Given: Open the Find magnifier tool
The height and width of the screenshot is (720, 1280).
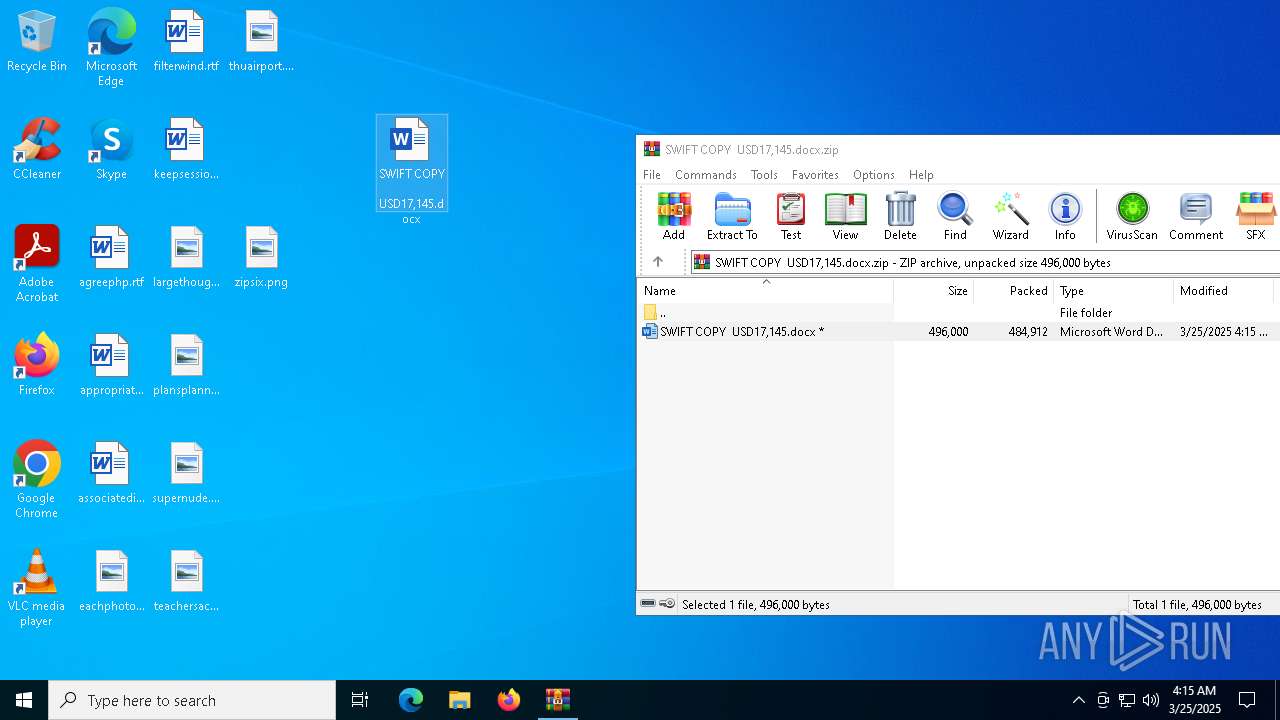Looking at the screenshot, I should point(955,216).
